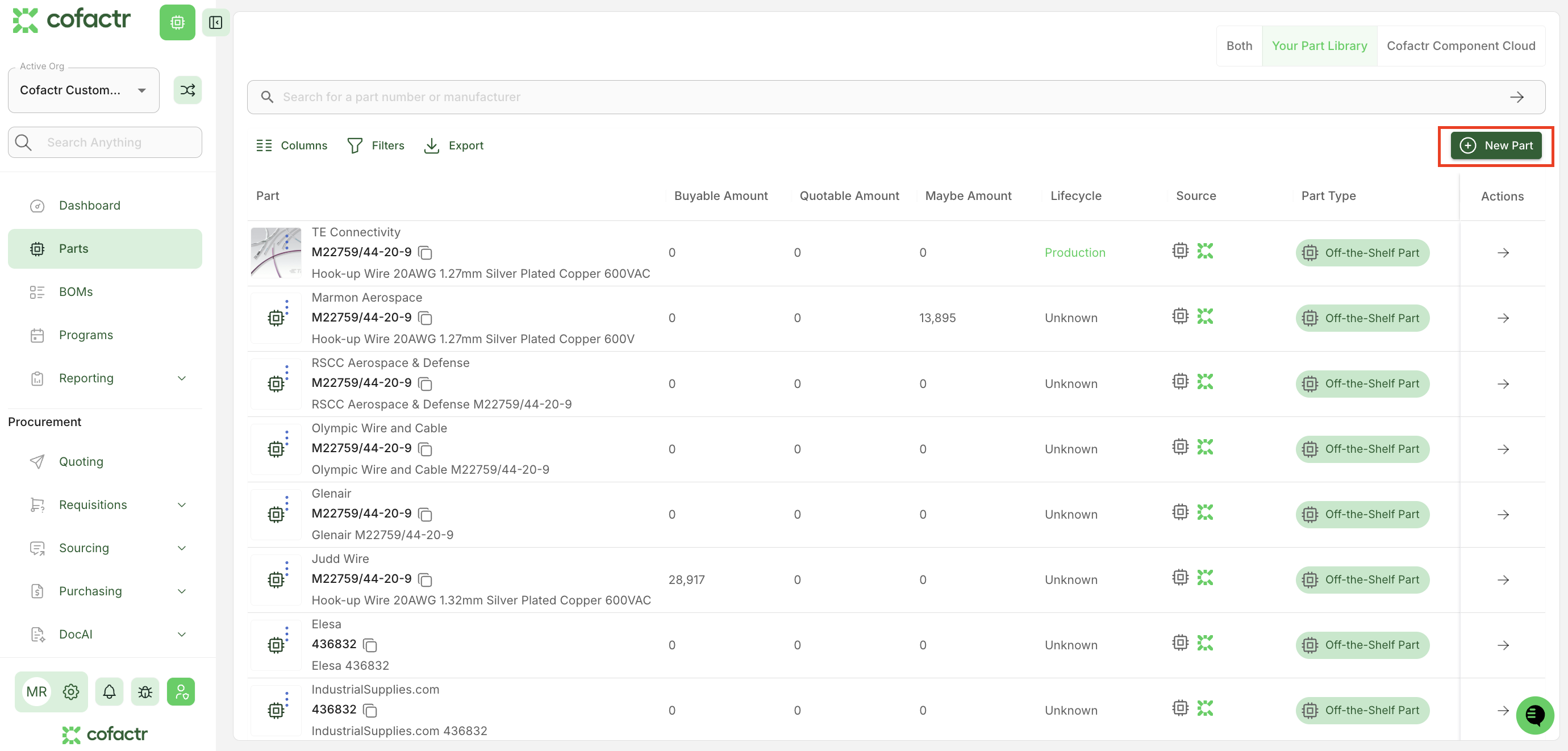Image resolution: width=1568 pixels, height=751 pixels.
Task: Click the green chip icon button in header
Action: tap(177, 23)
